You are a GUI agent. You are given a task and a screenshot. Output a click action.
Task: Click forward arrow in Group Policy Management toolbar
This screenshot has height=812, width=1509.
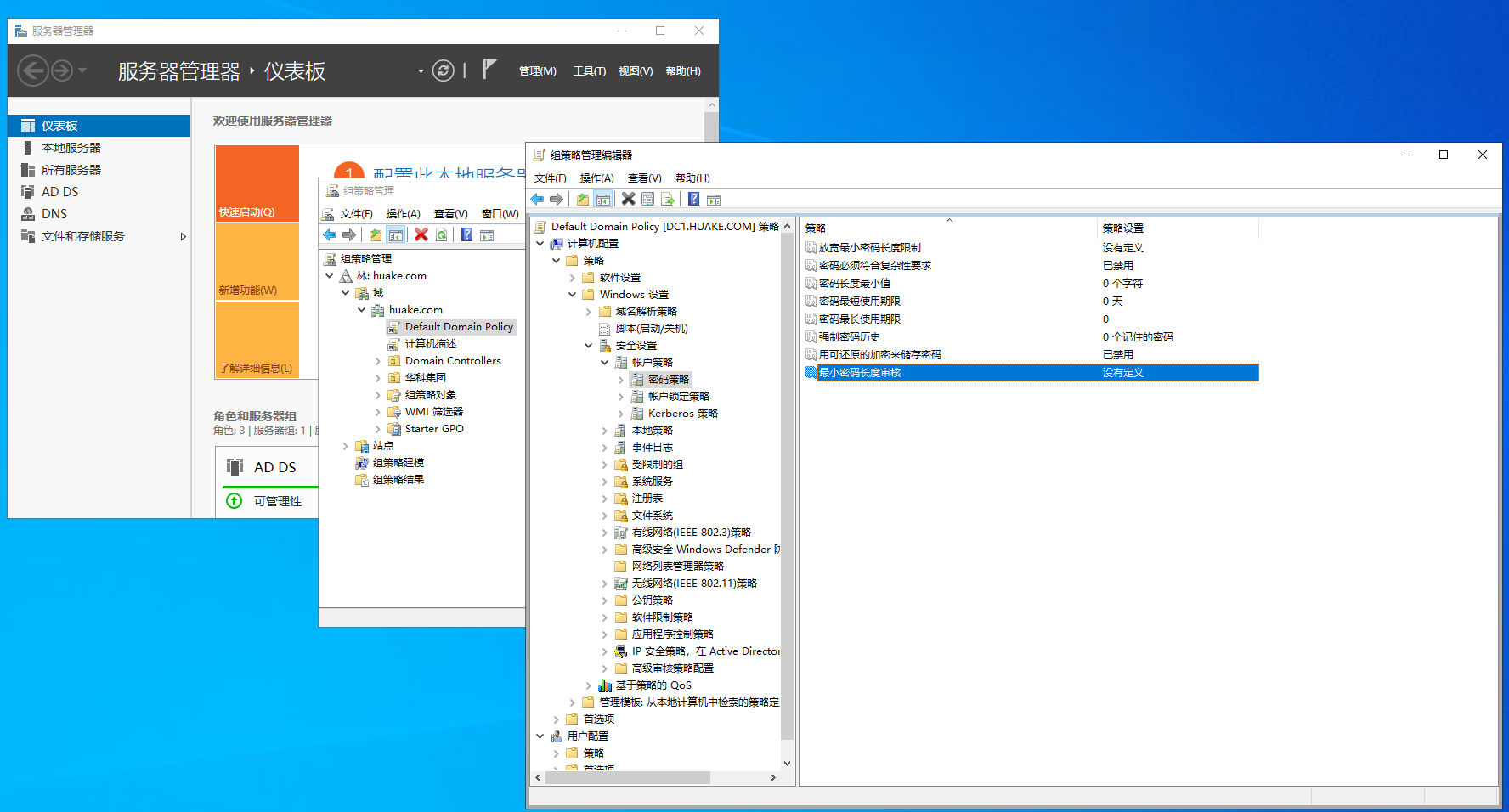point(349,235)
